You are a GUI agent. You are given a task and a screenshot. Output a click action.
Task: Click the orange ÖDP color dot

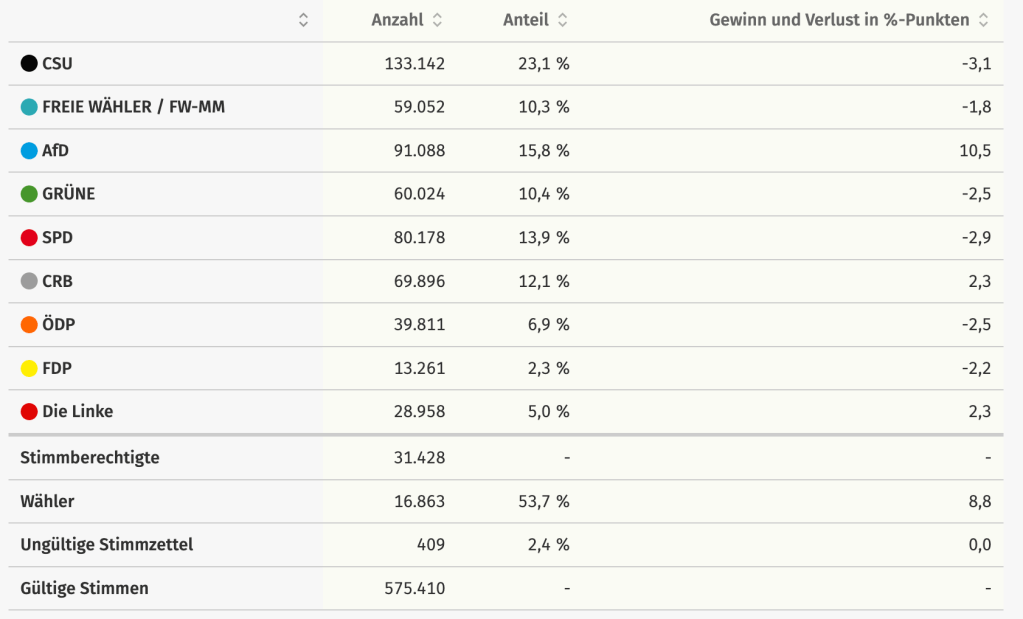tap(29, 325)
